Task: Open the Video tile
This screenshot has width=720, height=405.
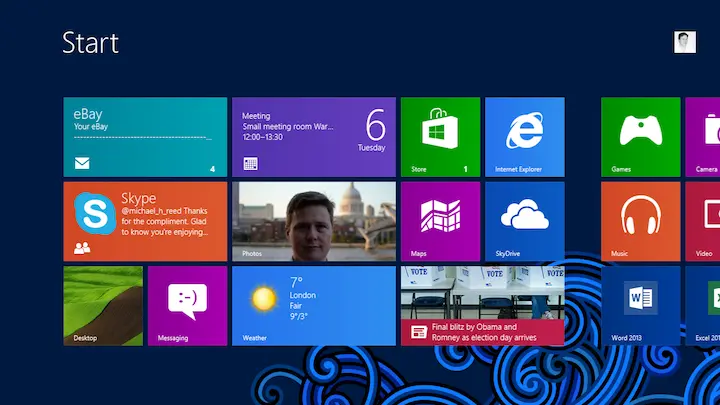Action: (x=706, y=221)
